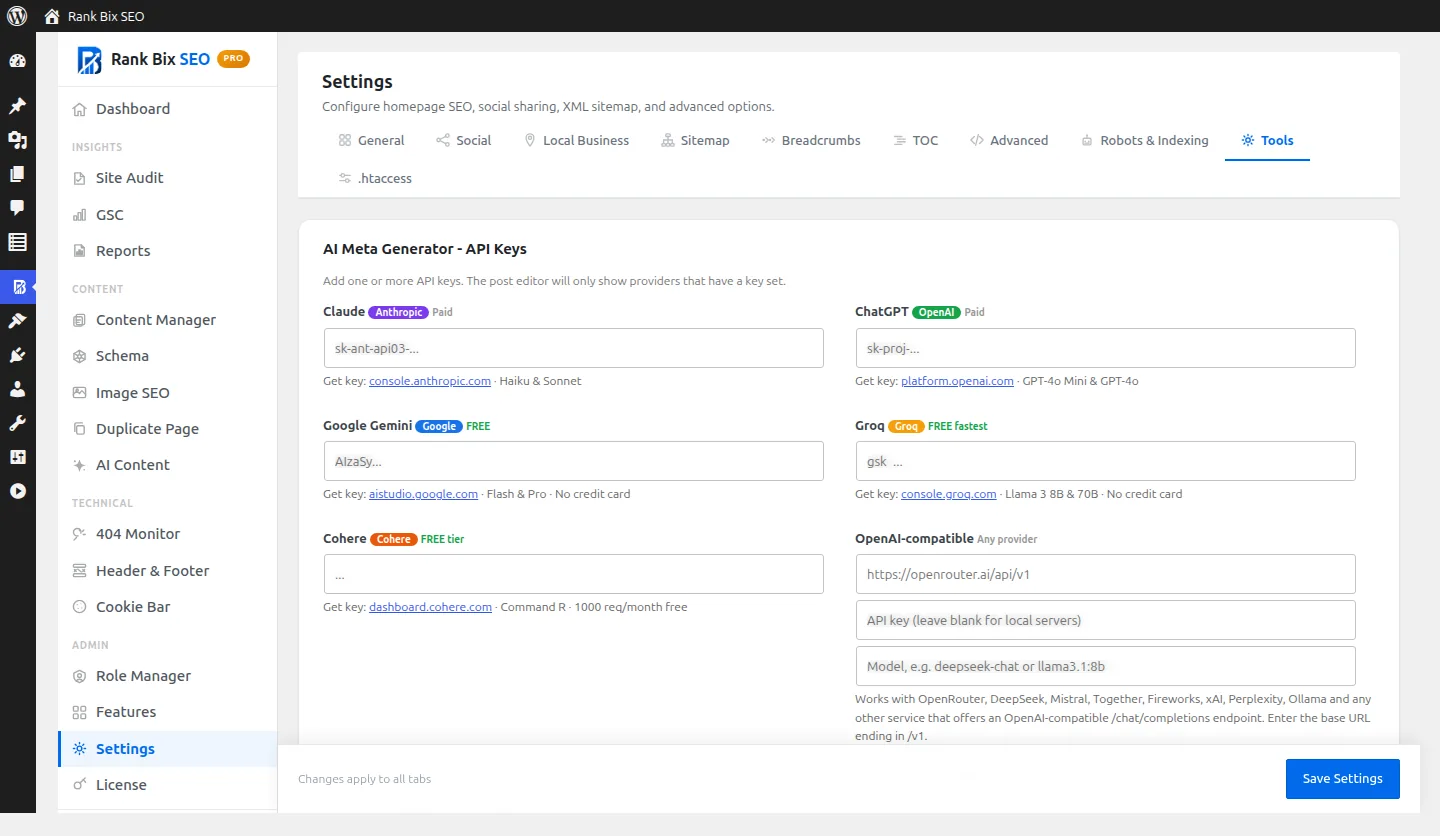Open the .htaccess tab

coord(375,179)
